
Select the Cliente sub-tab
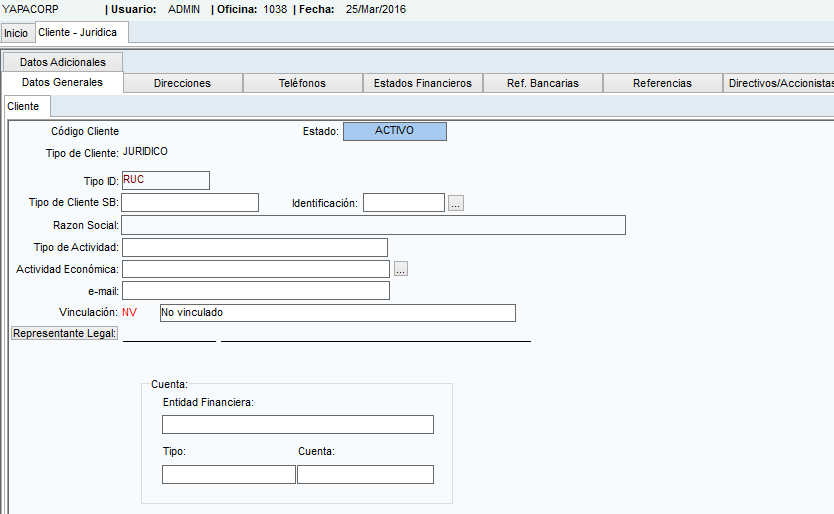coord(27,106)
